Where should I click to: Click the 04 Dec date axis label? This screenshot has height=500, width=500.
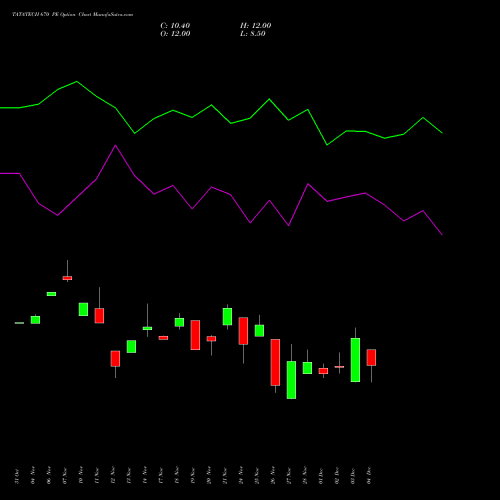(369, 476)
